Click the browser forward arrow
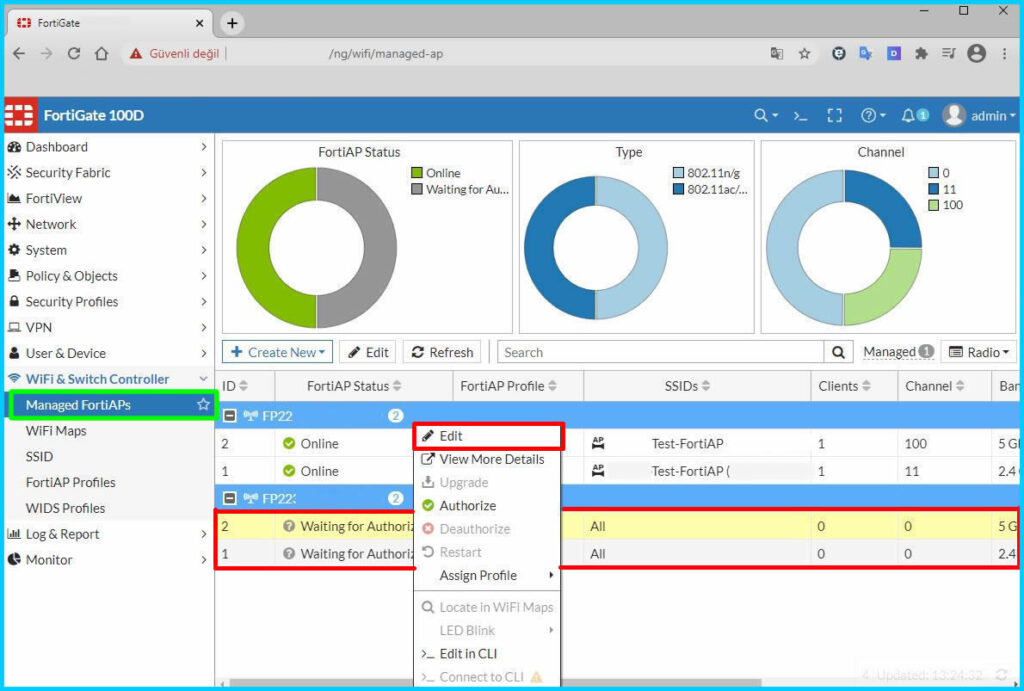 pos(46,54)
